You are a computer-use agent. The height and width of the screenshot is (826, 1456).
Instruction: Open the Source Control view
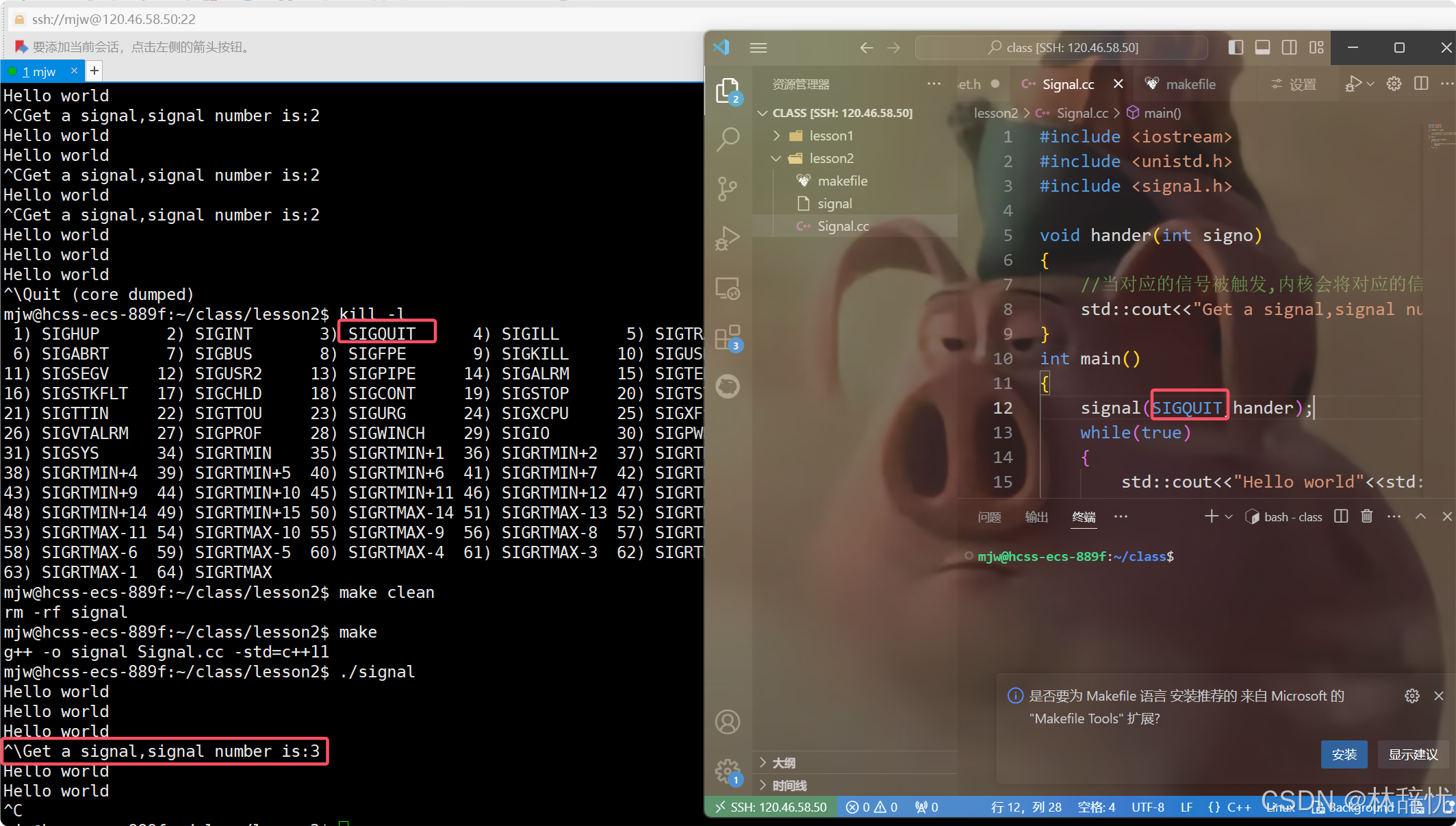pos(728,188)
